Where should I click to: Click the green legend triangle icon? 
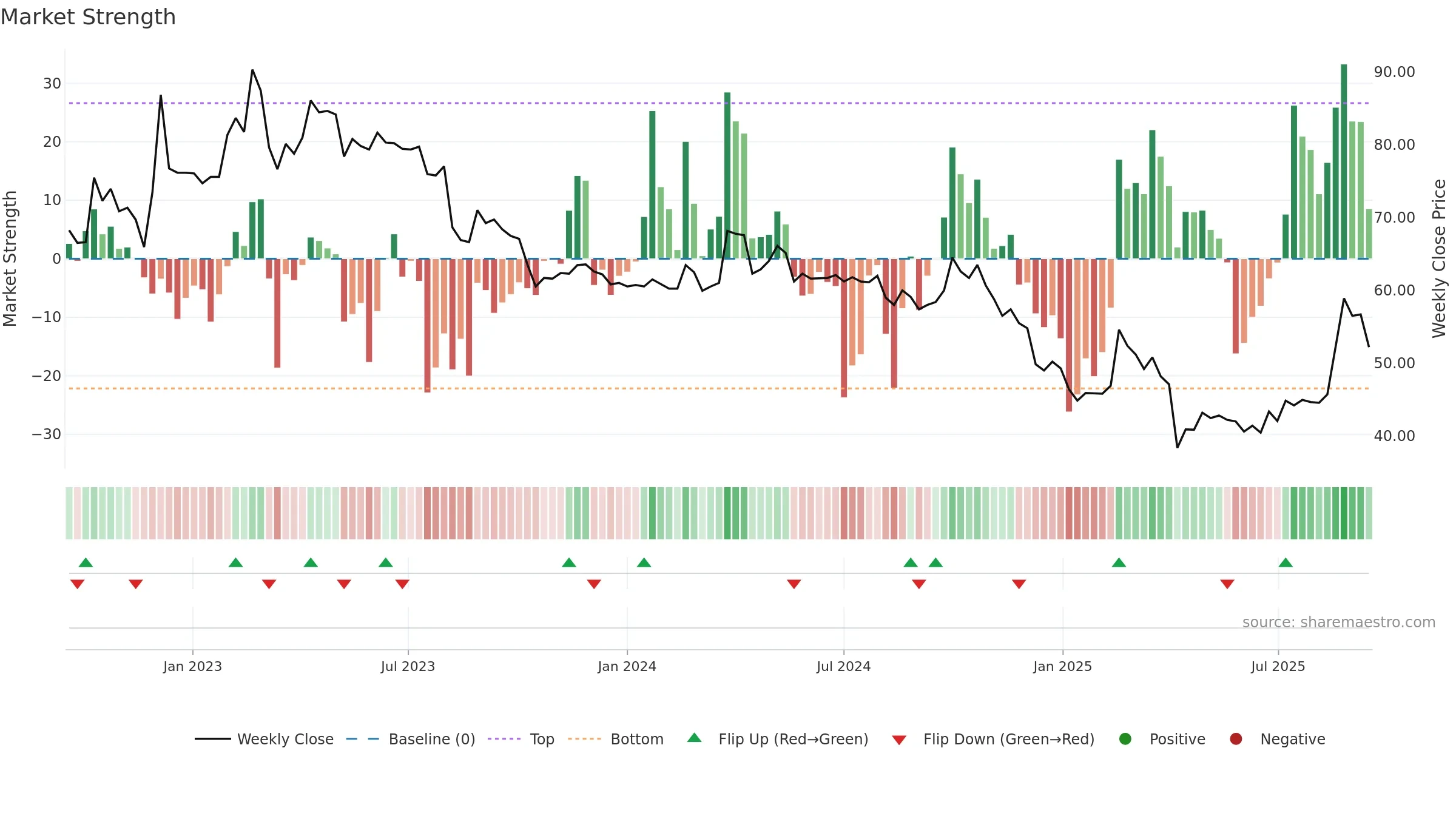695,738
